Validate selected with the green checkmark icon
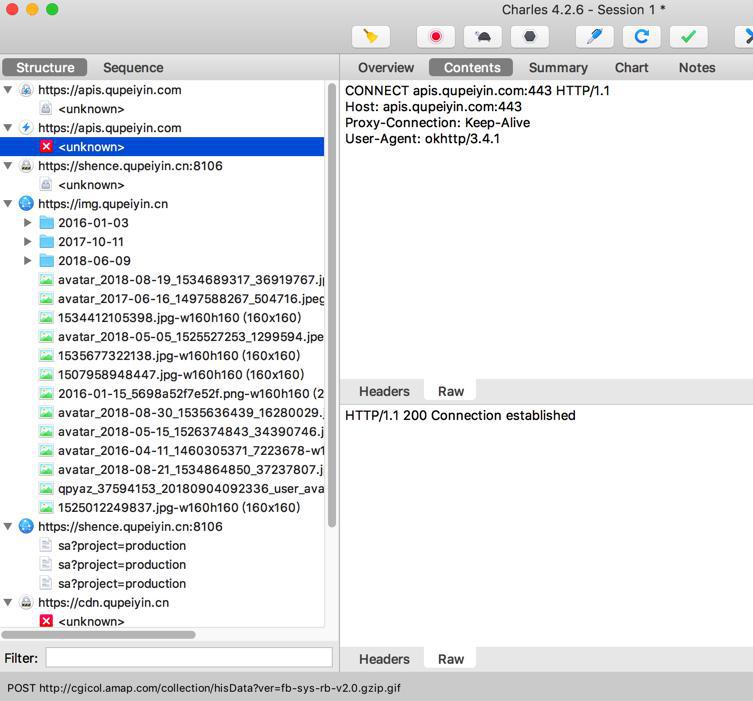 point(689,36)
